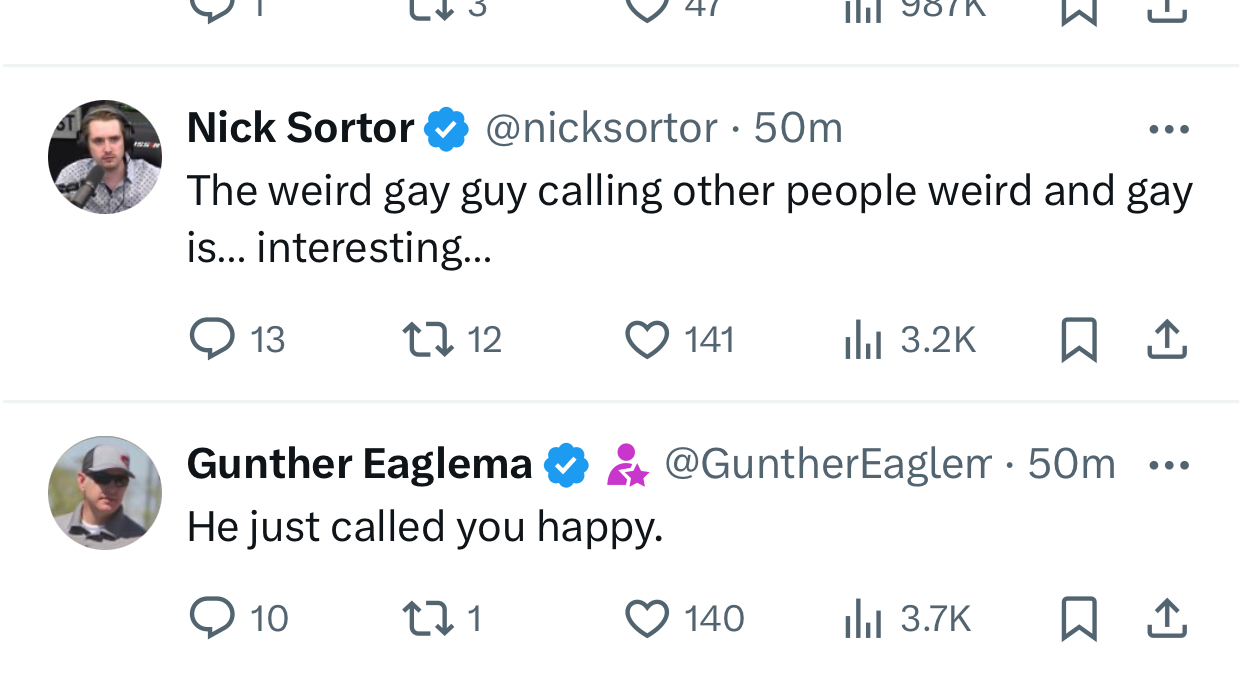Like Gunther Eagleman's tweet
This screenshot has width=1242, height=679.
pyautogui.click(x=647, y=619)
